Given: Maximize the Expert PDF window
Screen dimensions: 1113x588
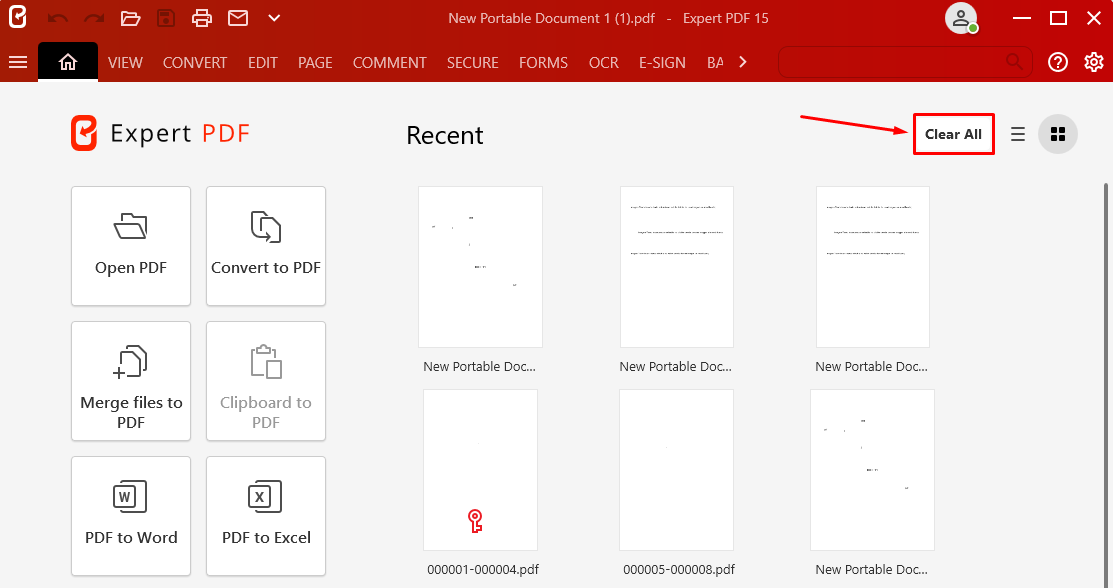Looking at the screenshot, I should 1058,18.
